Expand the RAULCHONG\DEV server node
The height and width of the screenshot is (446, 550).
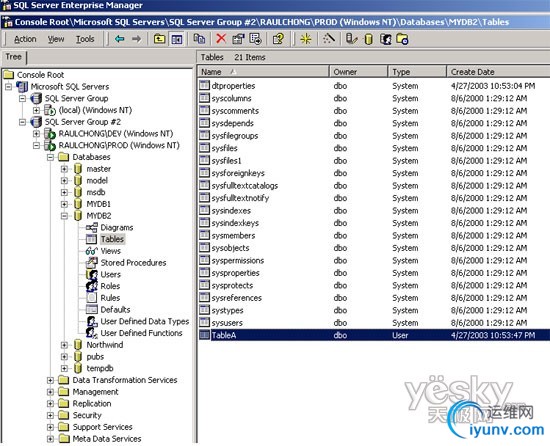coord(36,134)
